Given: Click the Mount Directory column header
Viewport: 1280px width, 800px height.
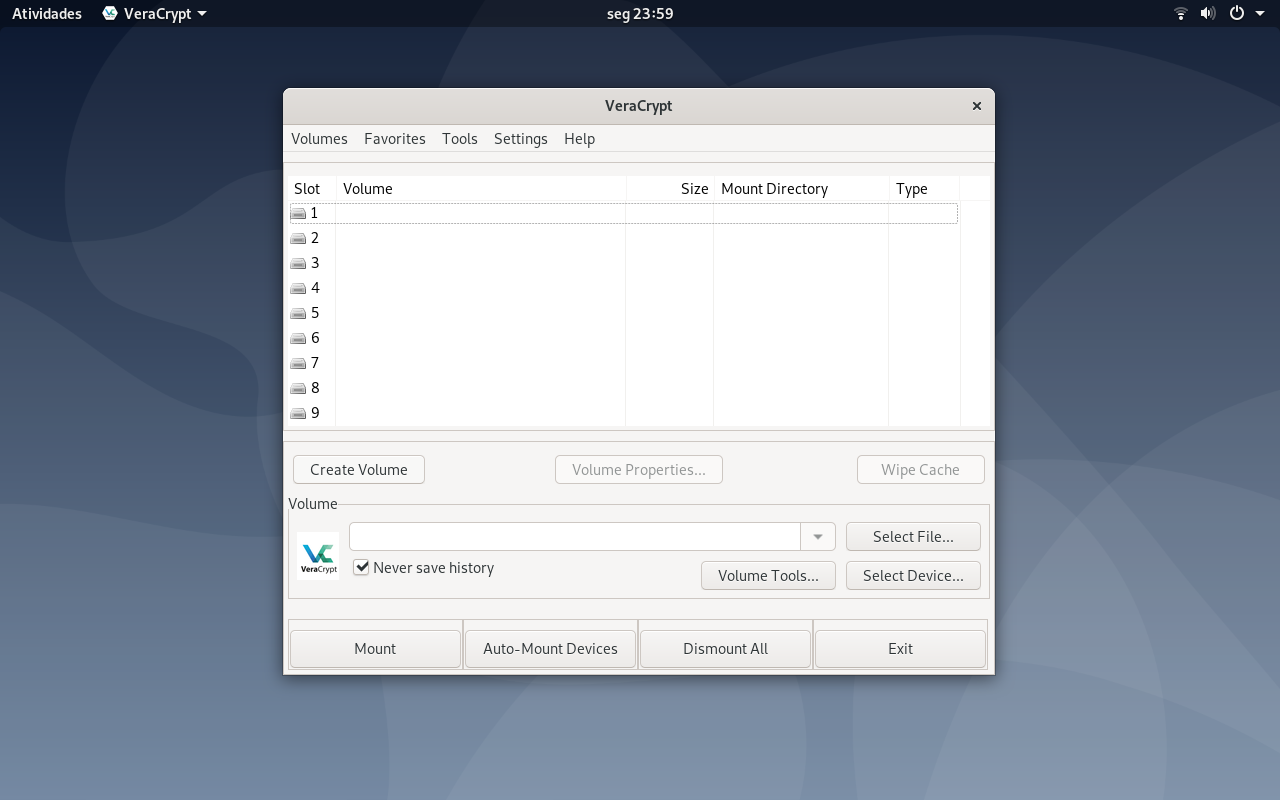Looking at the screenshot, I should 801,189.
